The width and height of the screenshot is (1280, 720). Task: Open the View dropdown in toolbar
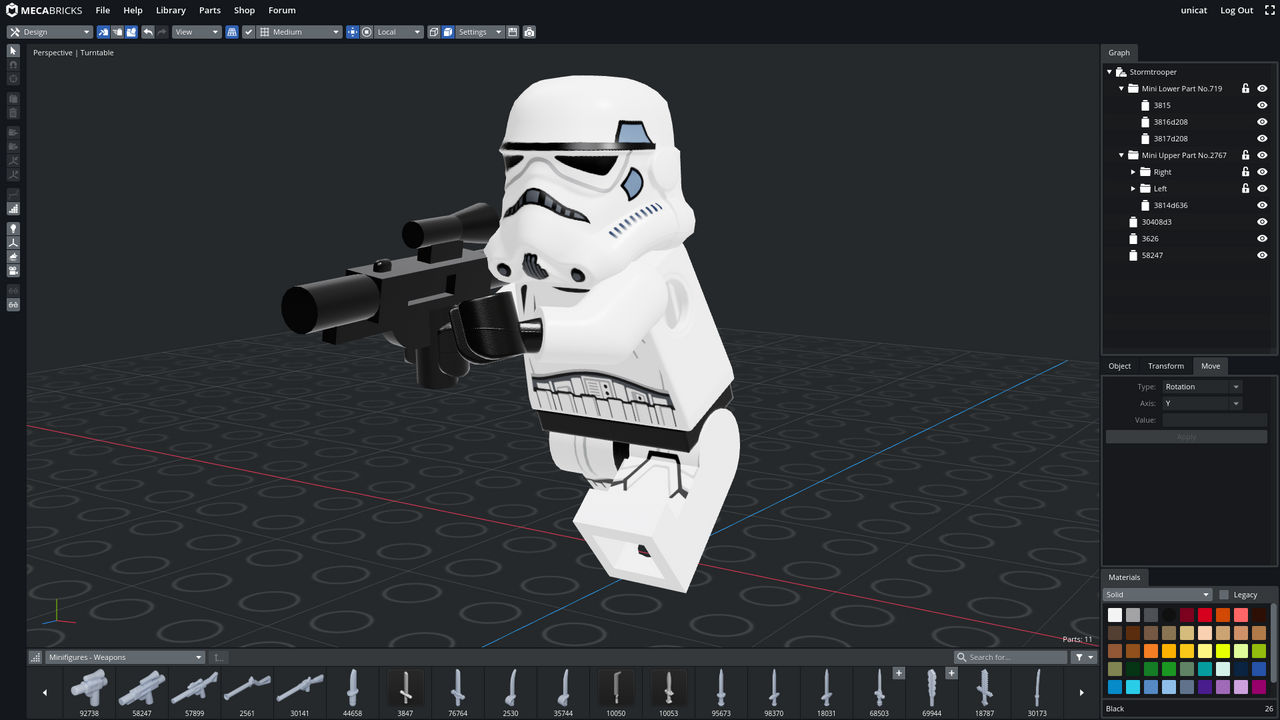tap(196, 32)
